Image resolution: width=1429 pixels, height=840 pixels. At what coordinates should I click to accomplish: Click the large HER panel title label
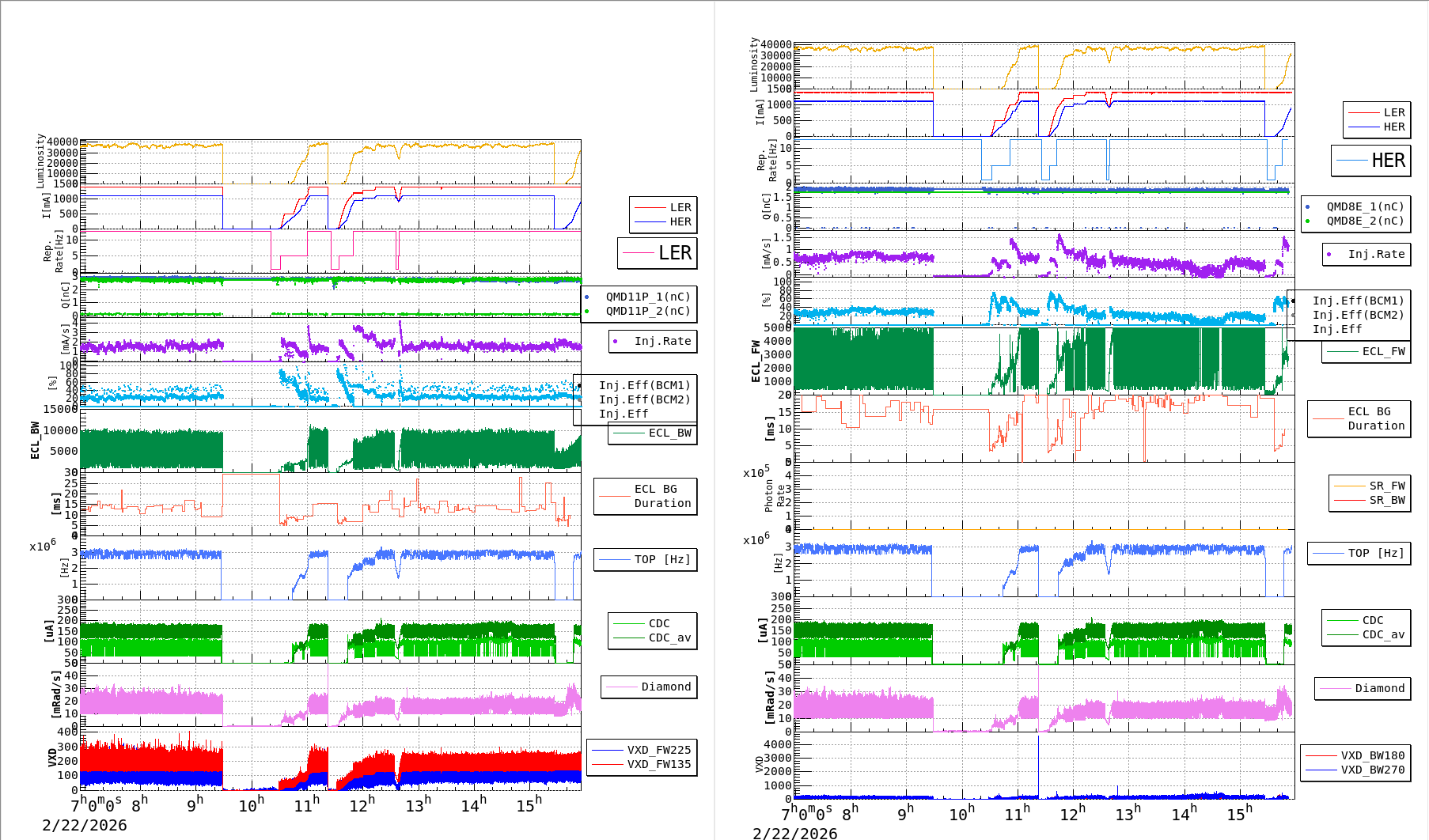point(1388,161)
